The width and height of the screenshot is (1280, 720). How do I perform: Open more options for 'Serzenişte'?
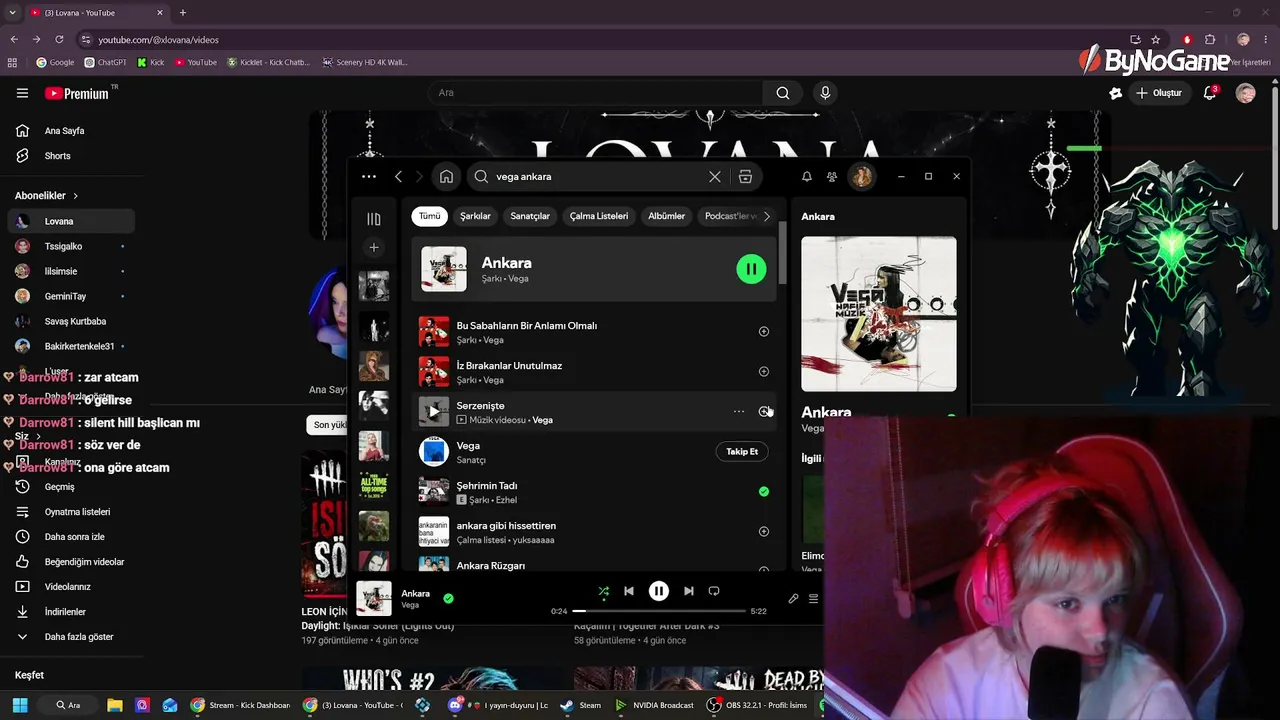click(739, 411)
